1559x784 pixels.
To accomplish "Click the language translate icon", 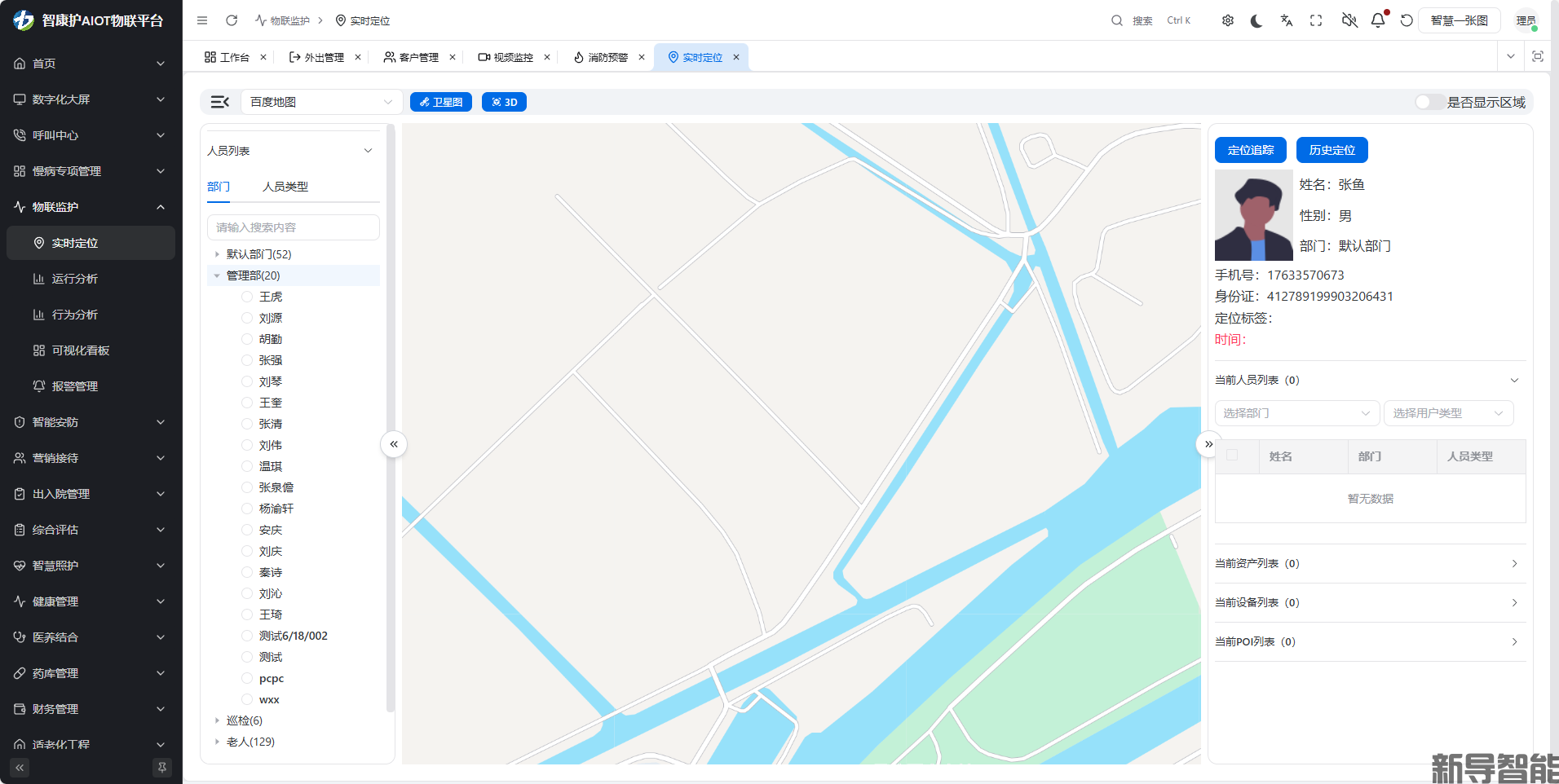I will point(1287,20).
